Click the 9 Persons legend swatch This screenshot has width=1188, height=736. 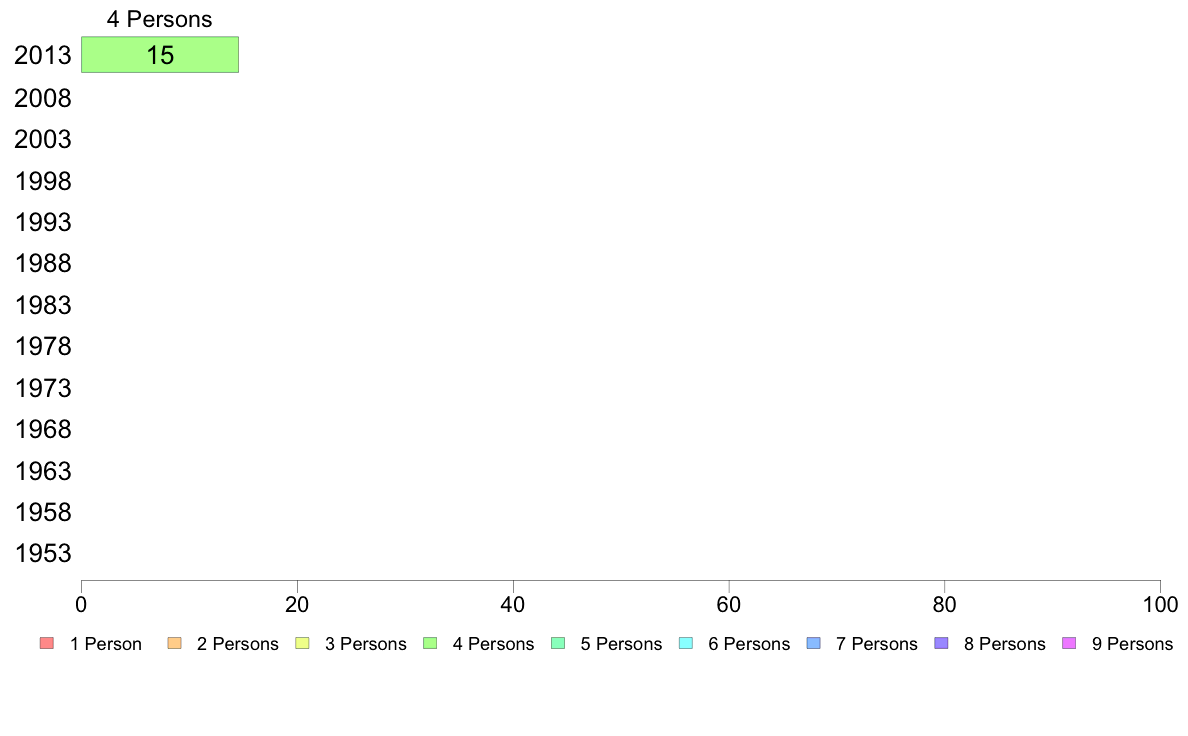pos(1069,644)
